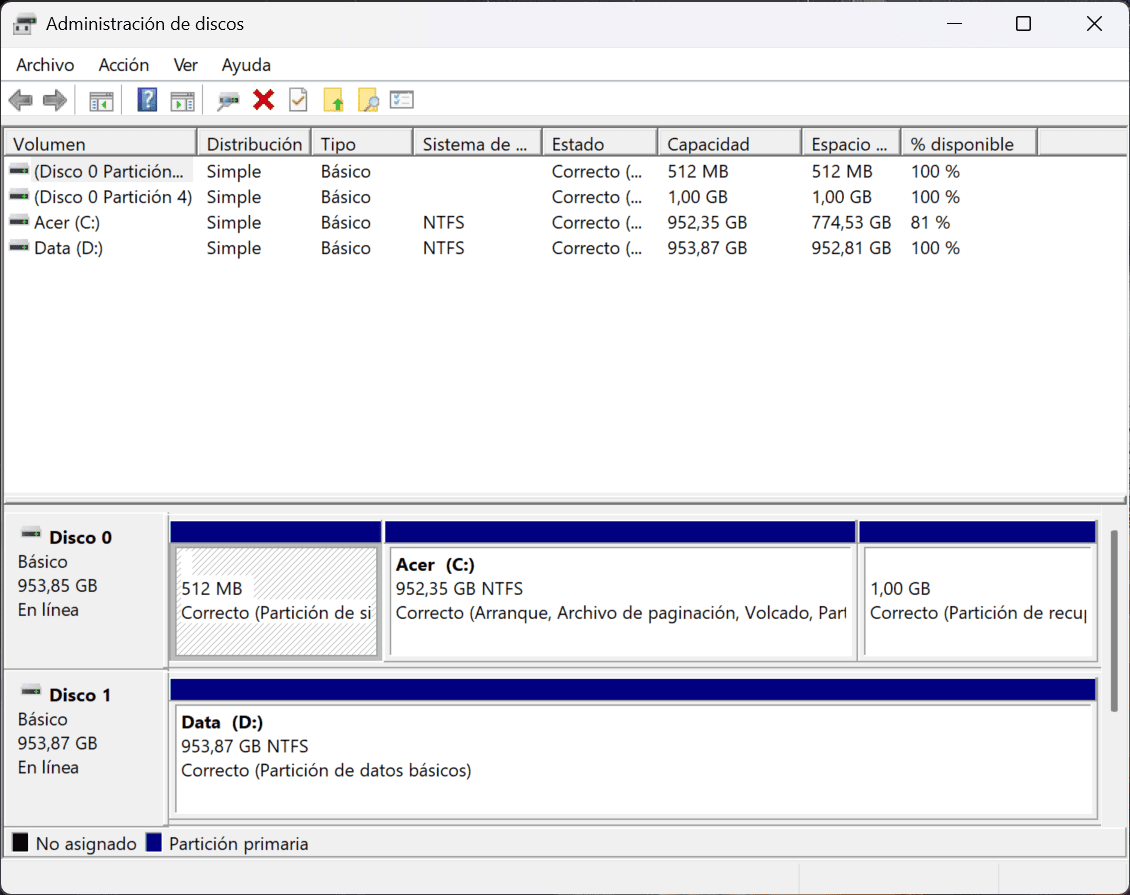1130x895 pixels.
Task: Click the folder with magnifier icon
Action: tap(368, 100)
